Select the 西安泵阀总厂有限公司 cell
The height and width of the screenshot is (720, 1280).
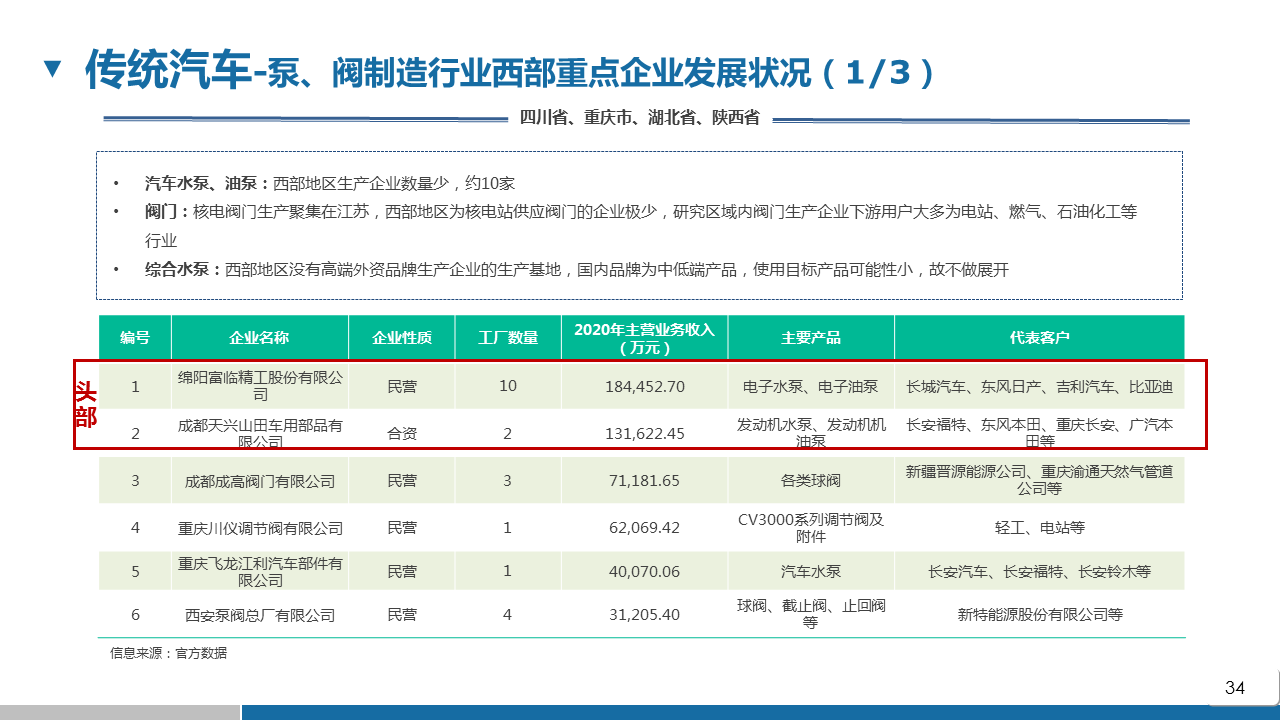(259, 615)
